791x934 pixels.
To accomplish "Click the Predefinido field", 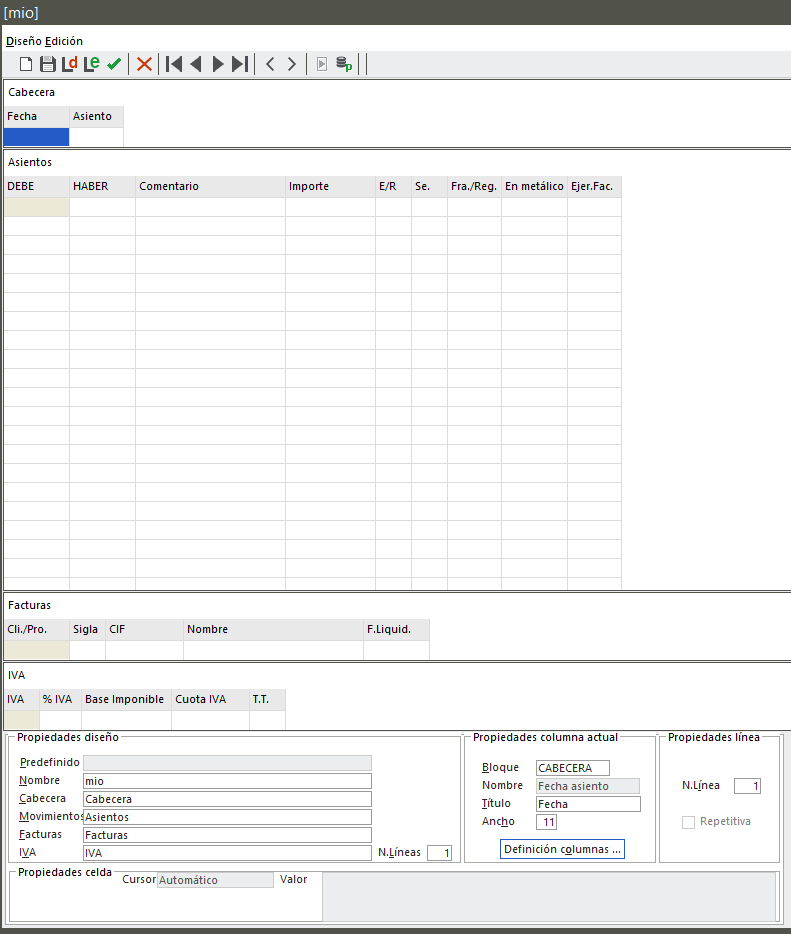I will pyautogui.click(x=228, y=763).
